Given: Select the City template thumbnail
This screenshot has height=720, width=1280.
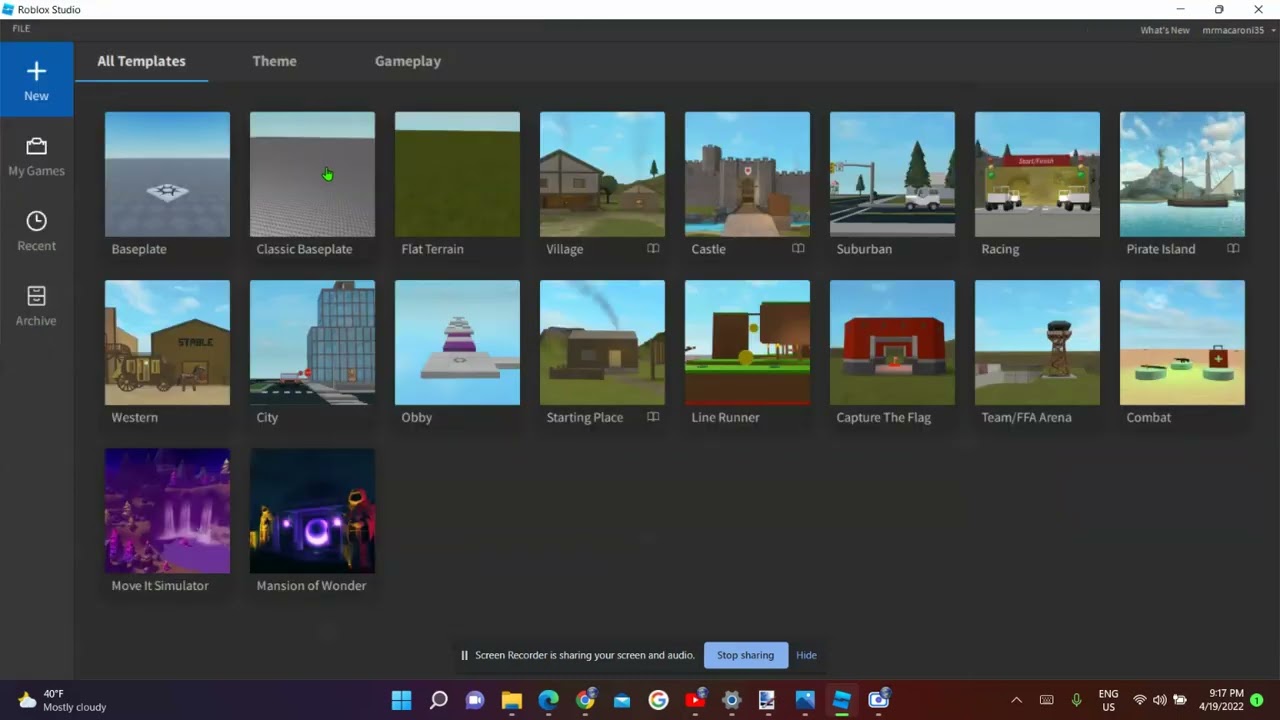Looking at the screenshot, I should click(312, 342).
